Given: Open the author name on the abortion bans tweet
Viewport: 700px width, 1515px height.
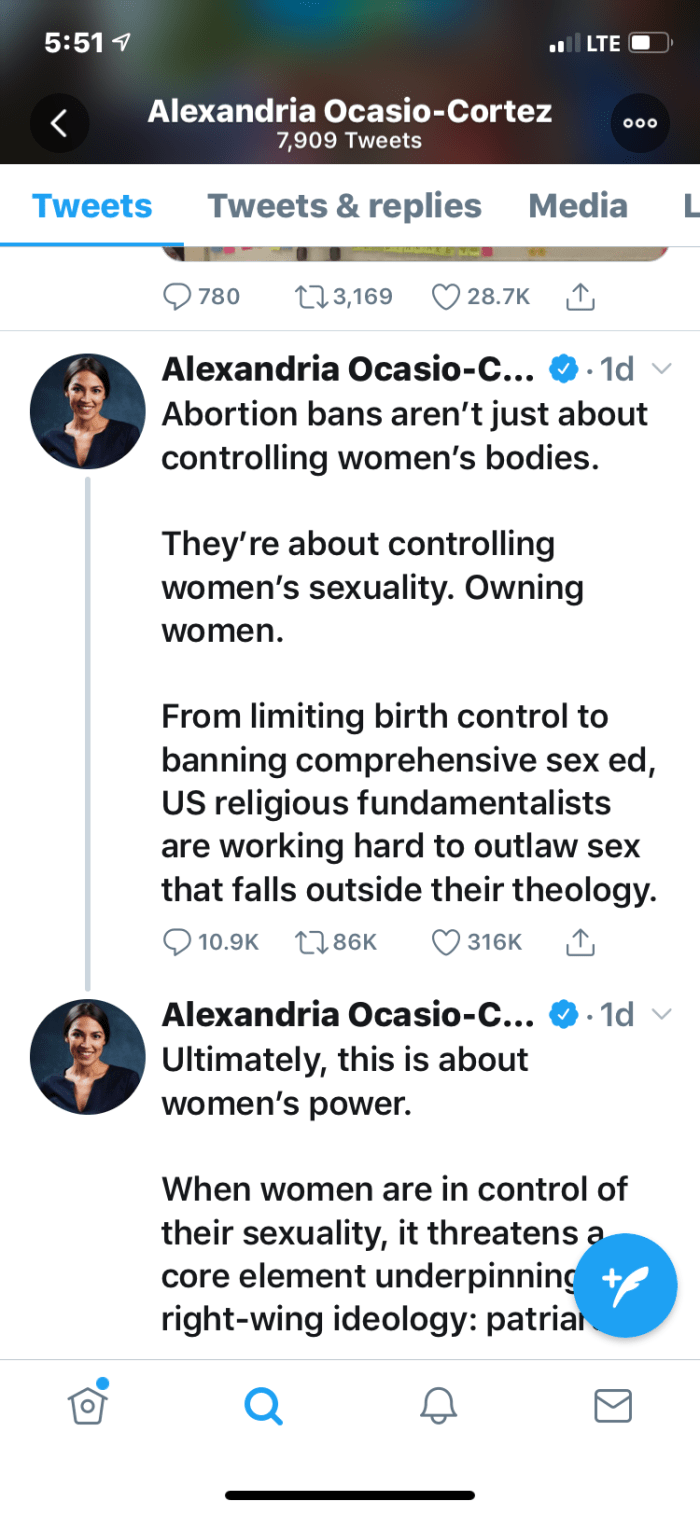Looking at the screenshot, I should tap(348, 369).
